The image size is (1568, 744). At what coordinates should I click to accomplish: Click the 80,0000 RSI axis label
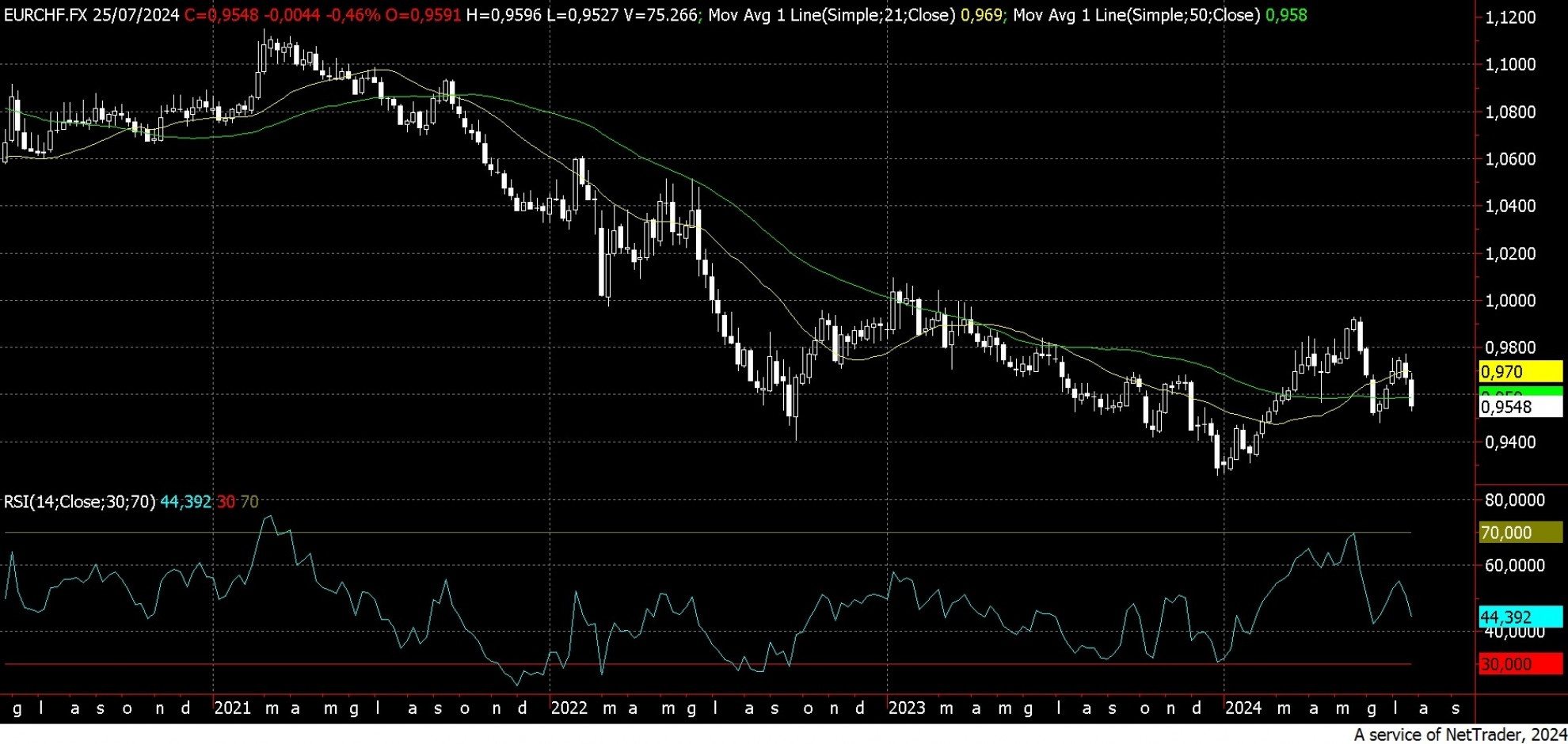tap(1514, 500)
